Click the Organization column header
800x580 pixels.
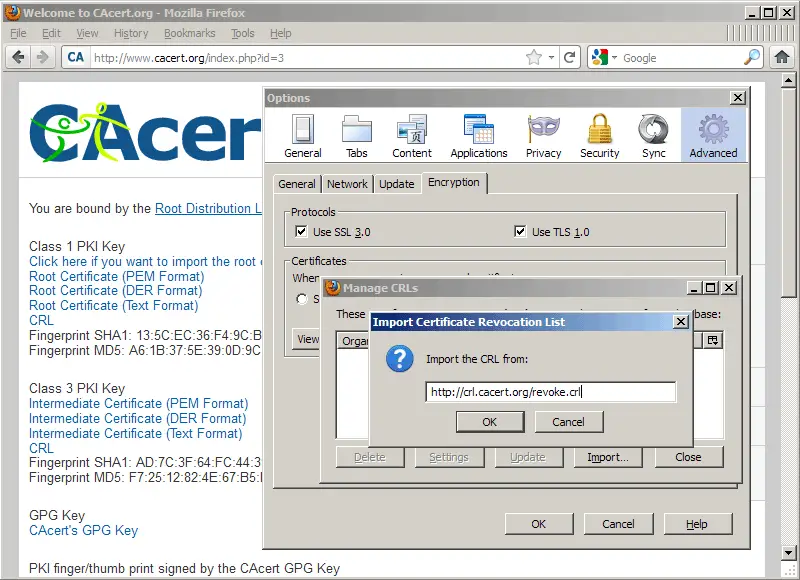point(353,340)
